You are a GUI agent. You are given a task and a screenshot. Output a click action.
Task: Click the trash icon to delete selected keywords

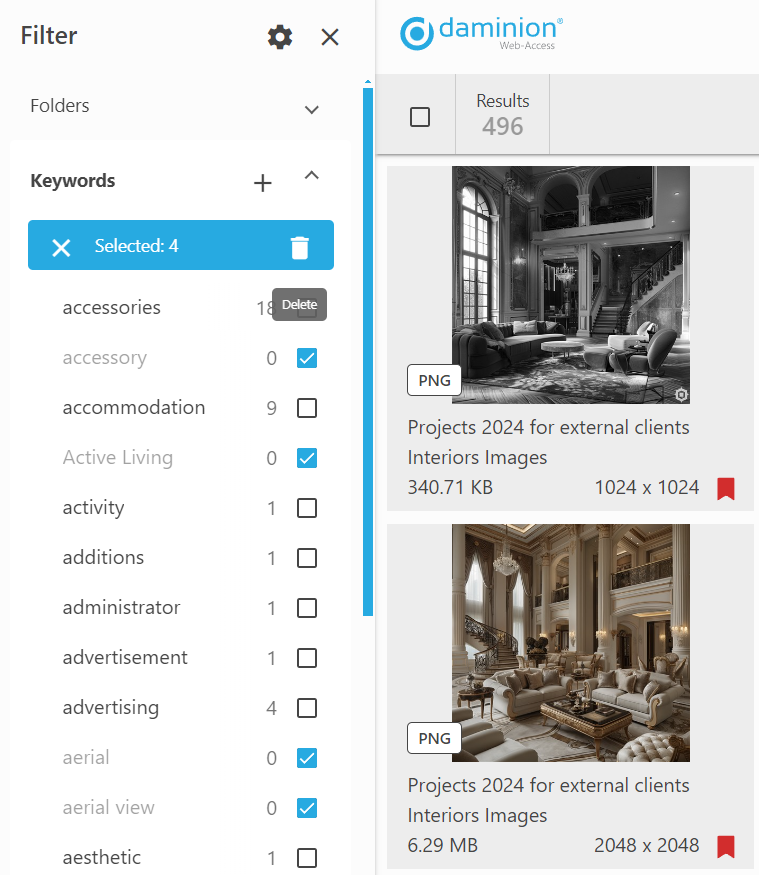299,247
